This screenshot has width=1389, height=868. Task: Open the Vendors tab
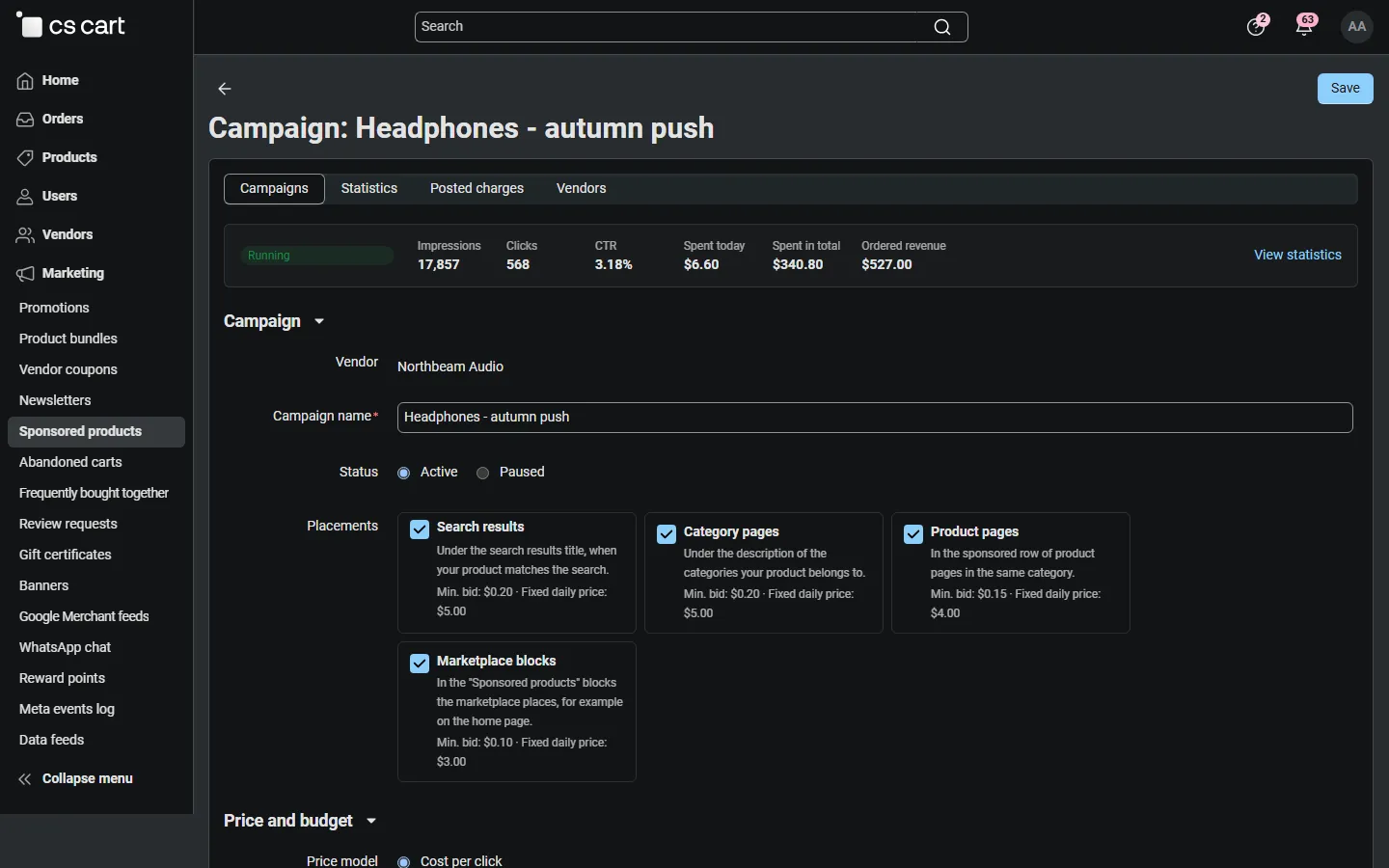click(582, 189)
